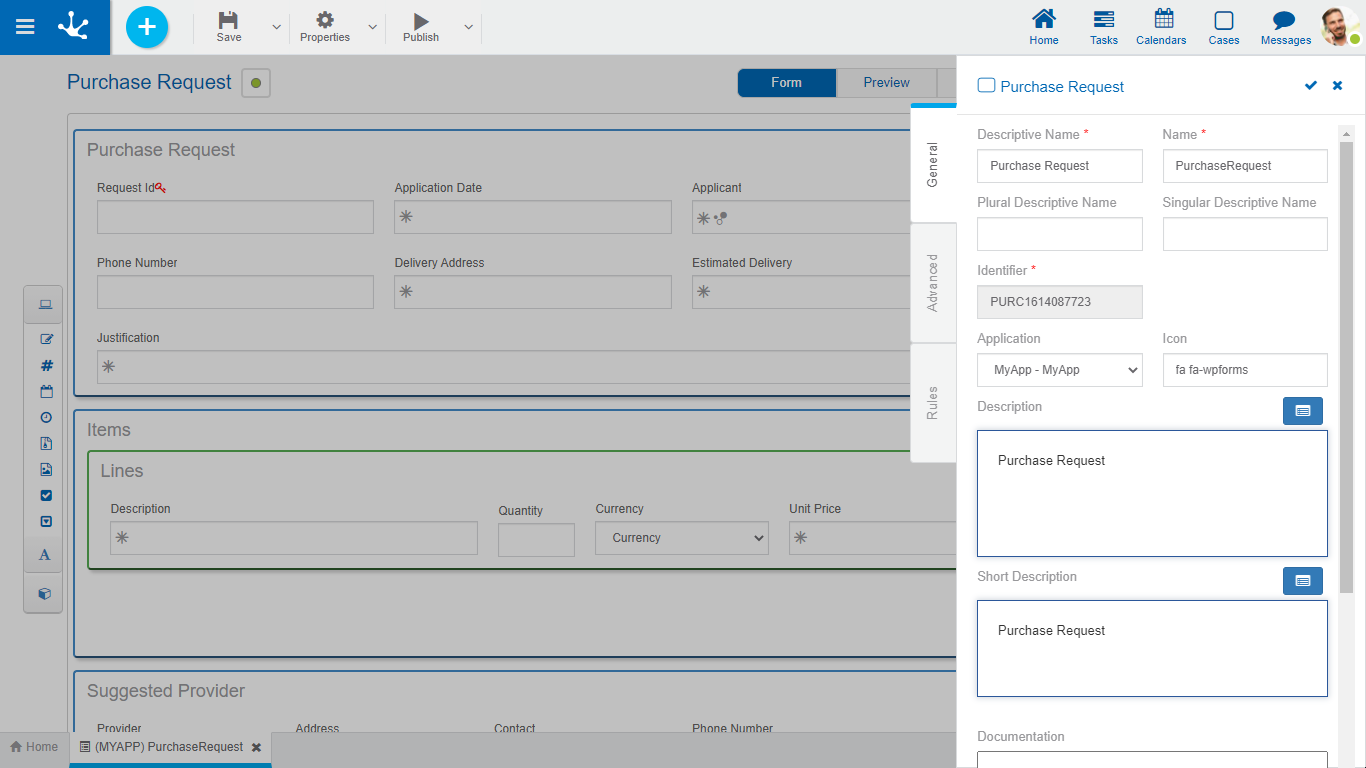Select the Rules properties tab
This screenshot has width=1366, height=768.
(x=933, y=402)
